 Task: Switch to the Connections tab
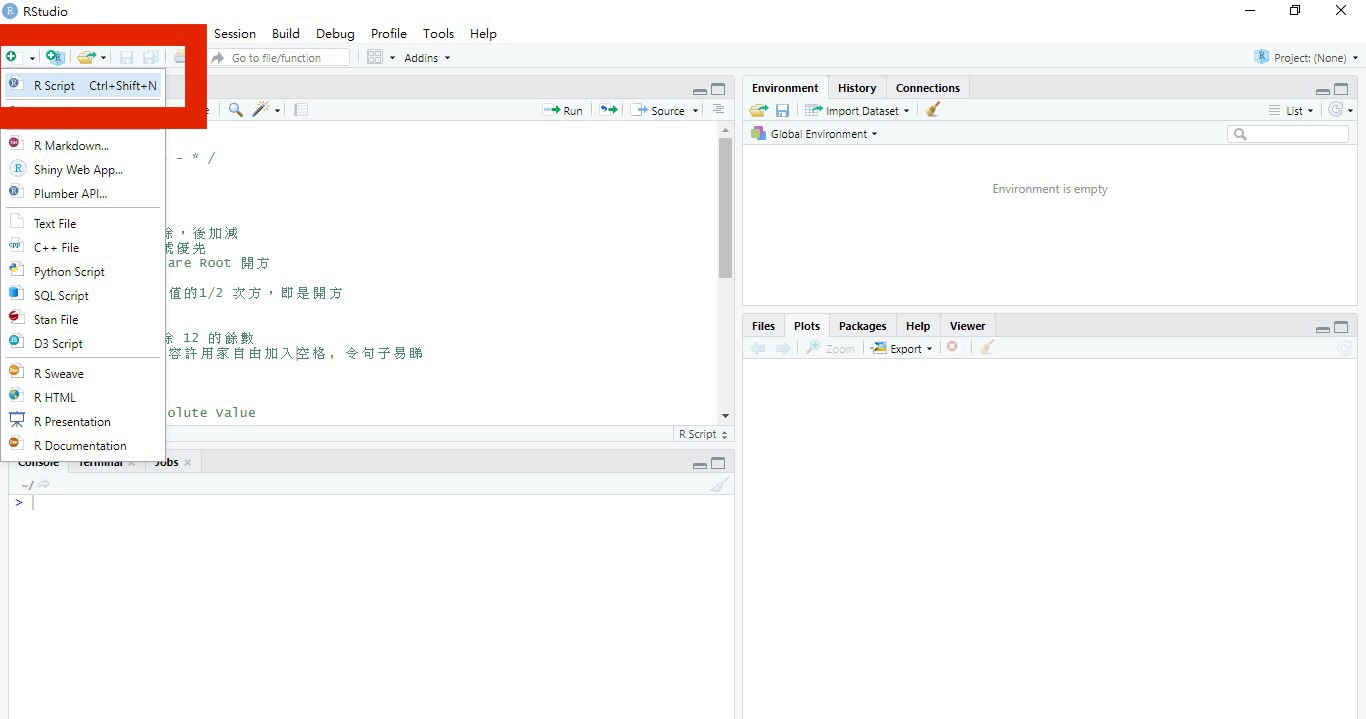tap(928, 88)
